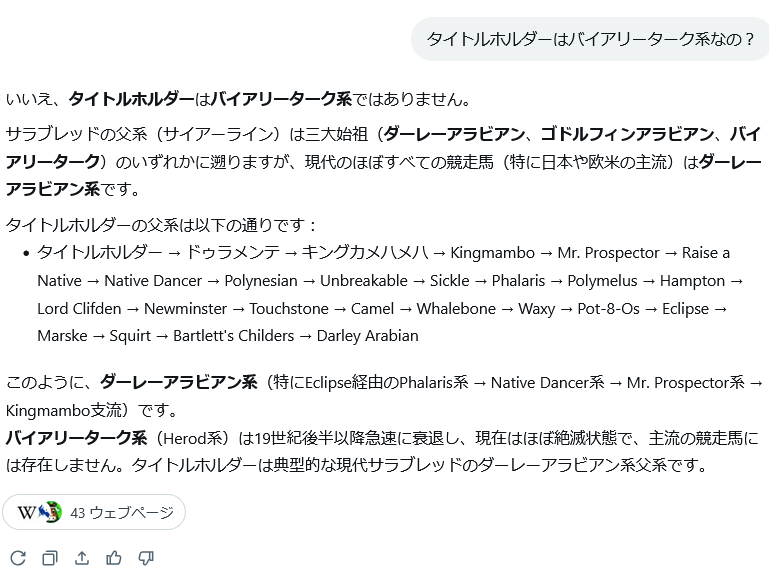Screen dimensions: 769x574
Task: Select Whalebone in the sire line list
Action: point(456,309)
